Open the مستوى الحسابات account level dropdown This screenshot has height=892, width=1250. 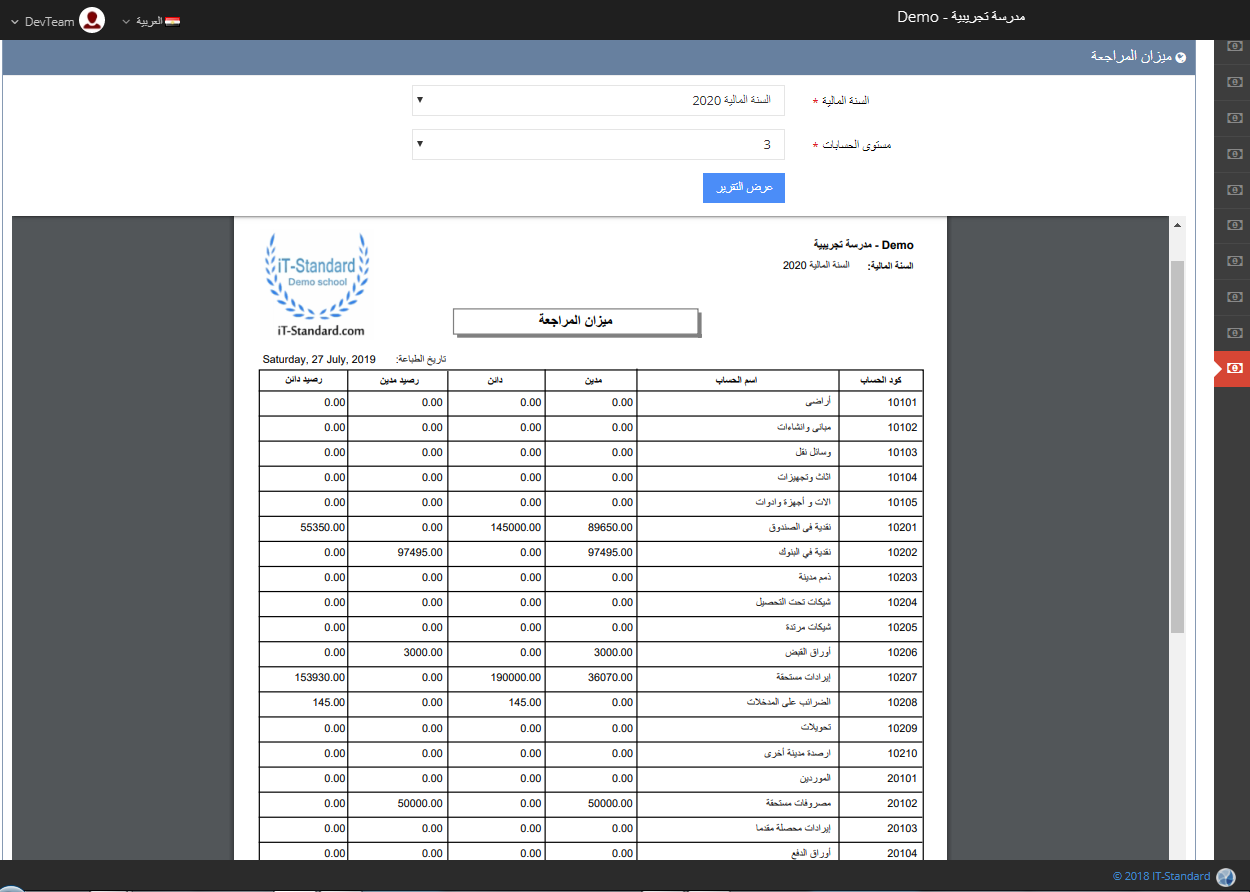(598, 145)
